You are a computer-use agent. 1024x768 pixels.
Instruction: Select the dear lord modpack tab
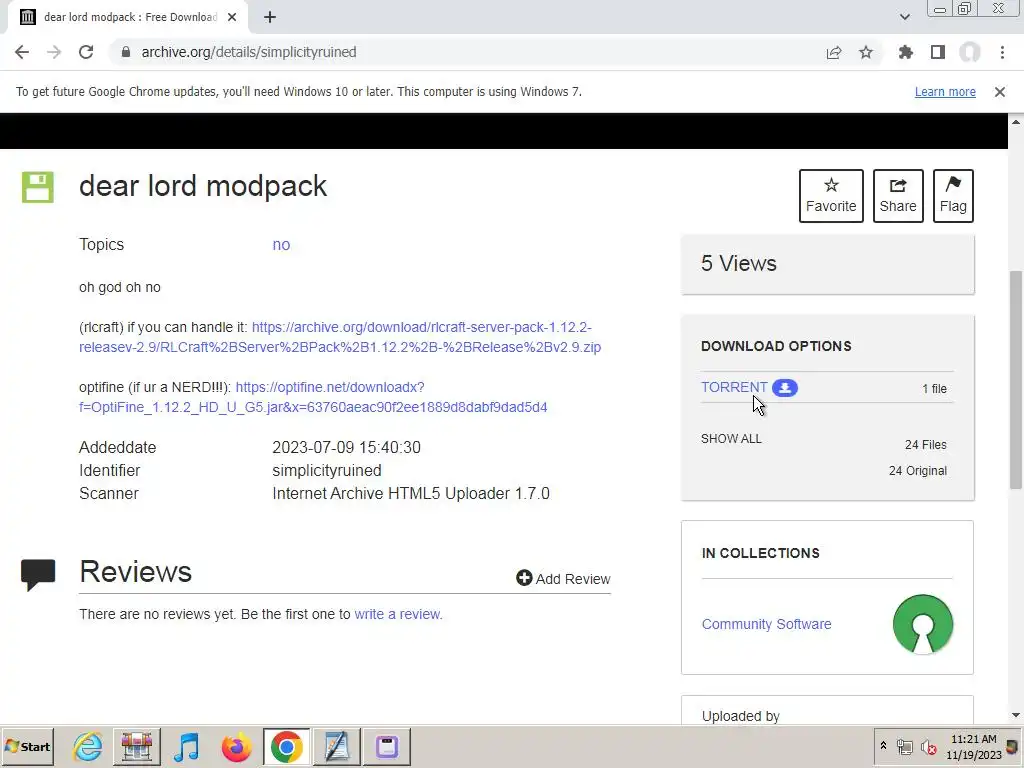(127, 18)
